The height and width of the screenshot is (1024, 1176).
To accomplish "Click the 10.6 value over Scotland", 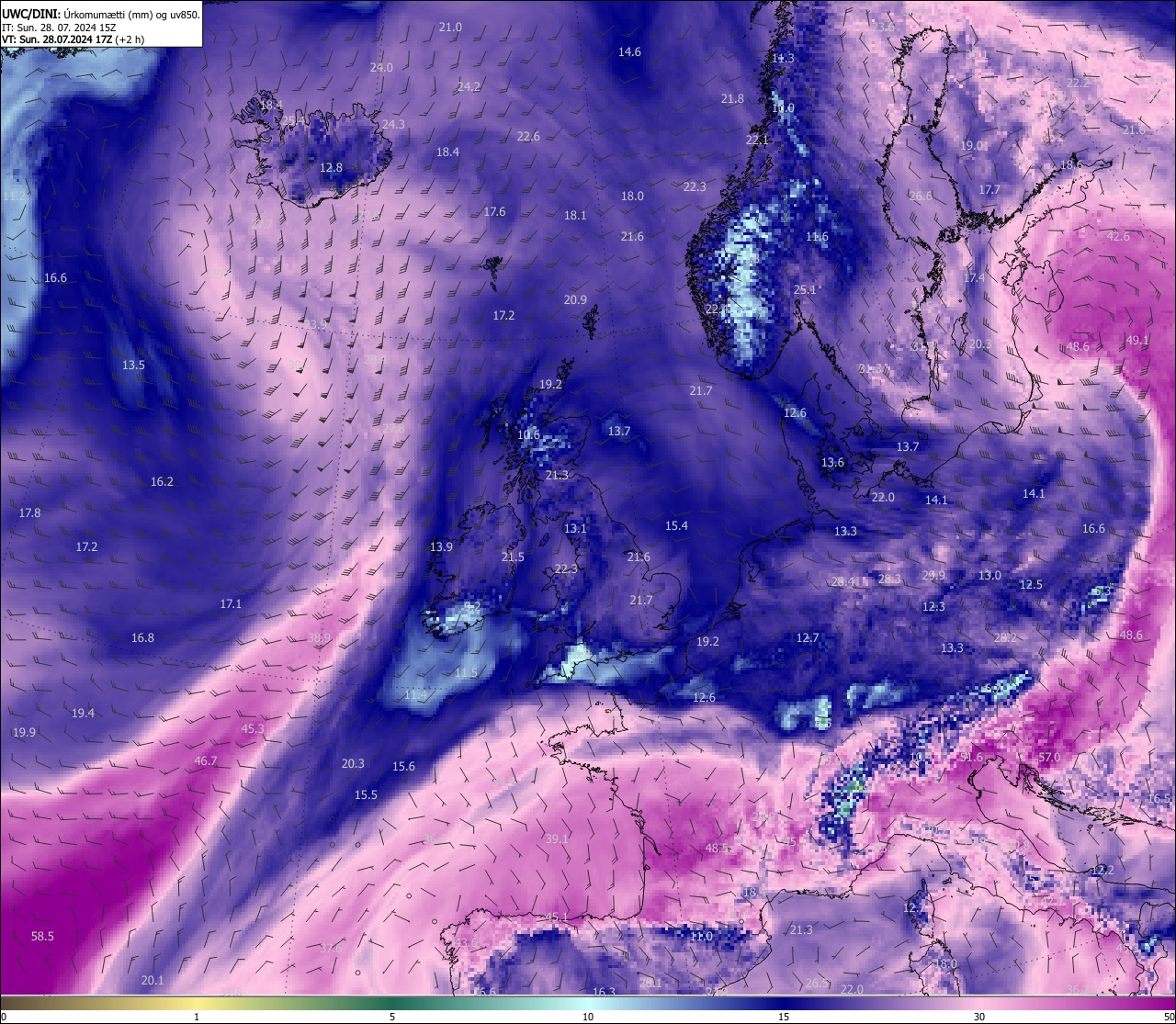I will (528, 434).
